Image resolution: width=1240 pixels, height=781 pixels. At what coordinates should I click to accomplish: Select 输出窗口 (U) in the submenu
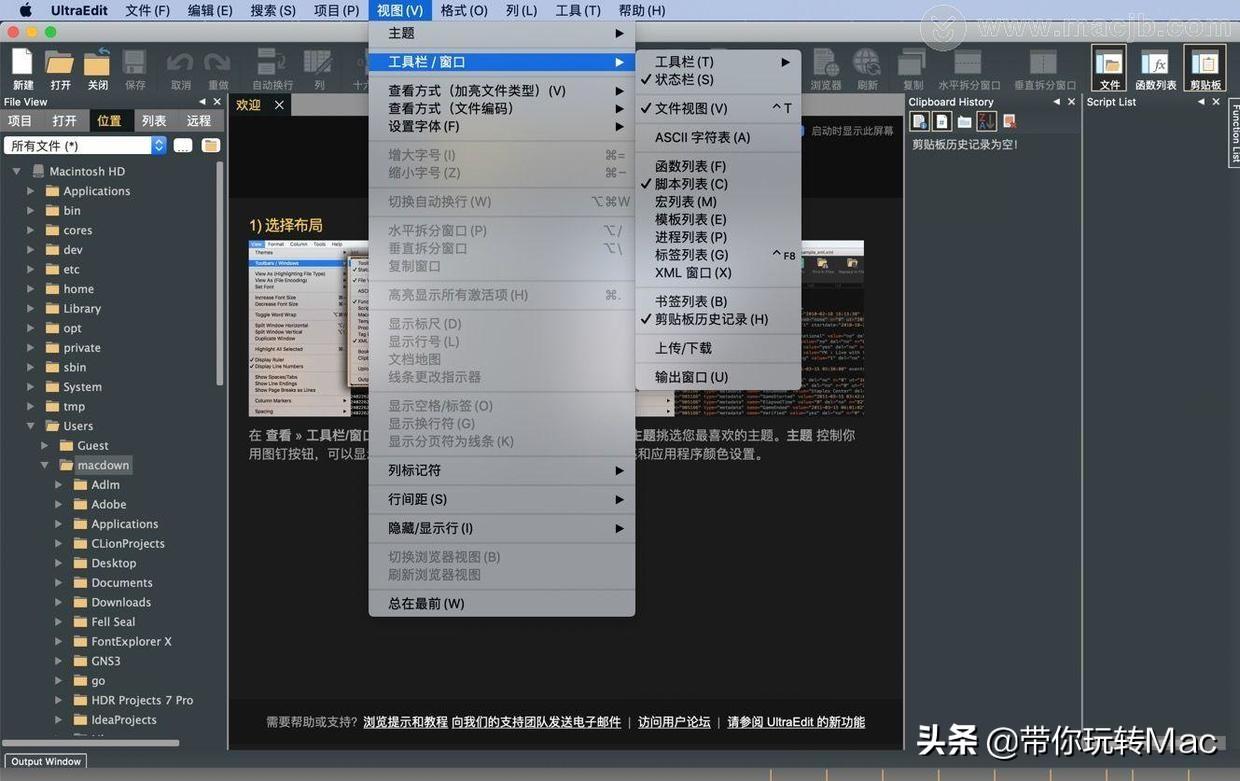(x=718, y=377)
